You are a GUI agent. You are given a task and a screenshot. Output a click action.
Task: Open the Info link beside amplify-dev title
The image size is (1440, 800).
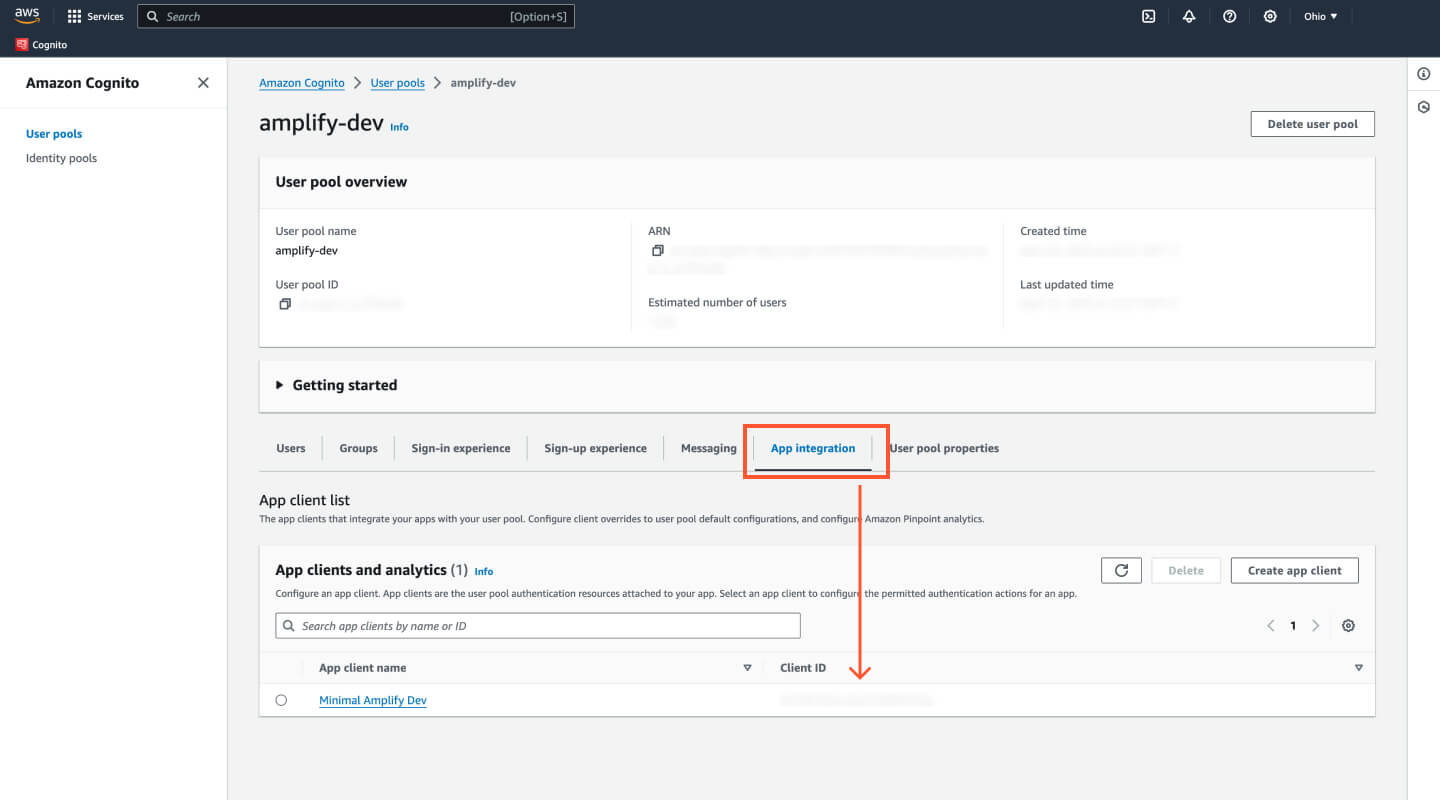[399, 127]
